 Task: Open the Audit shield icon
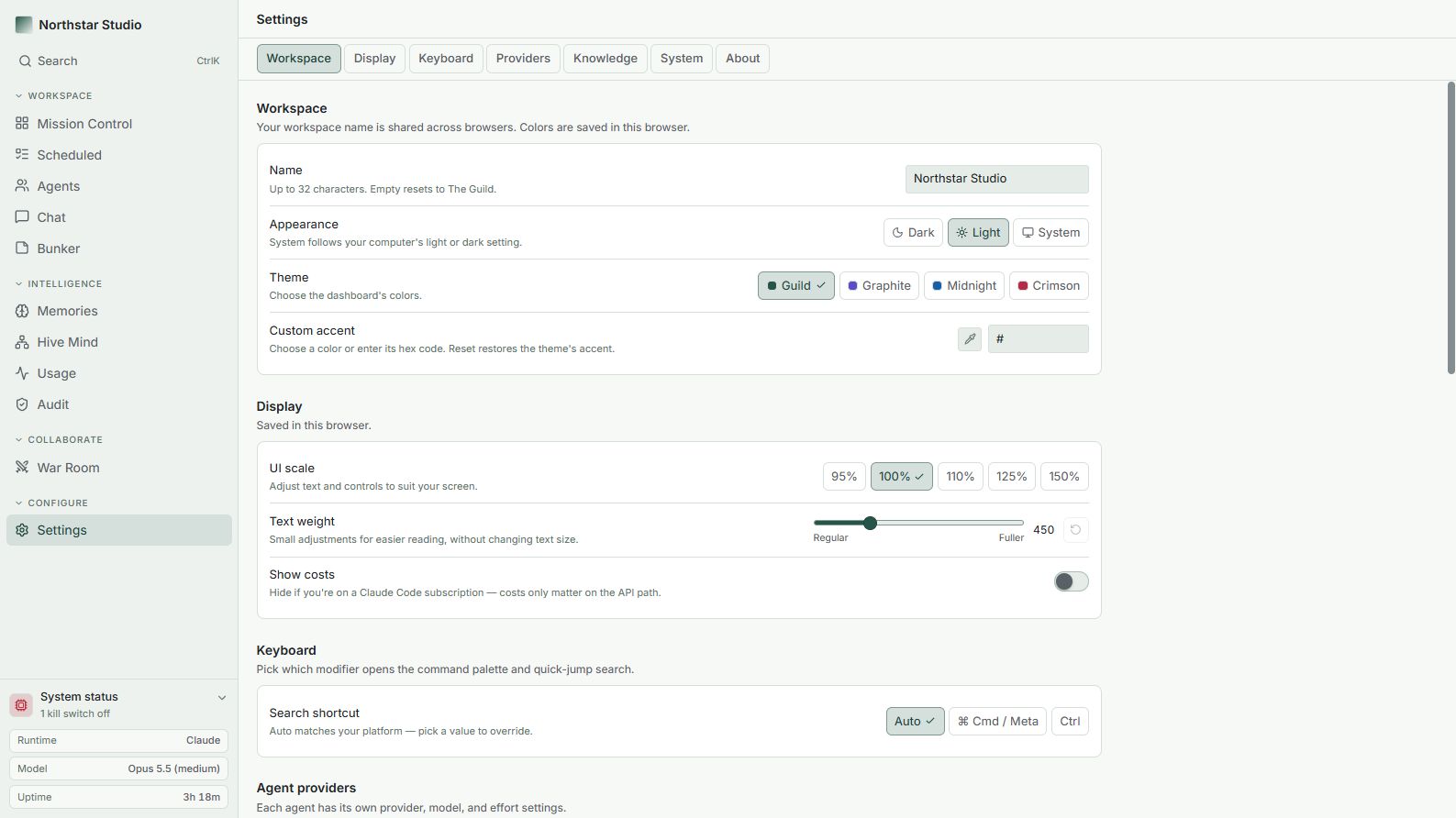click(22, 404)
